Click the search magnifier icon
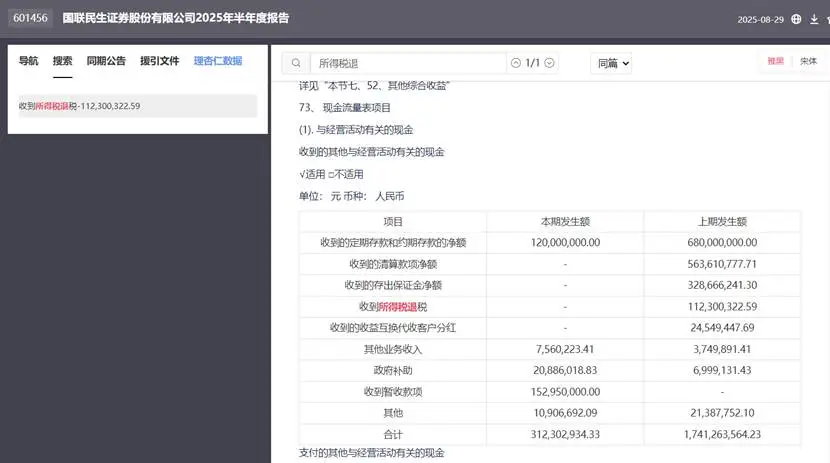 click(296, 63)
